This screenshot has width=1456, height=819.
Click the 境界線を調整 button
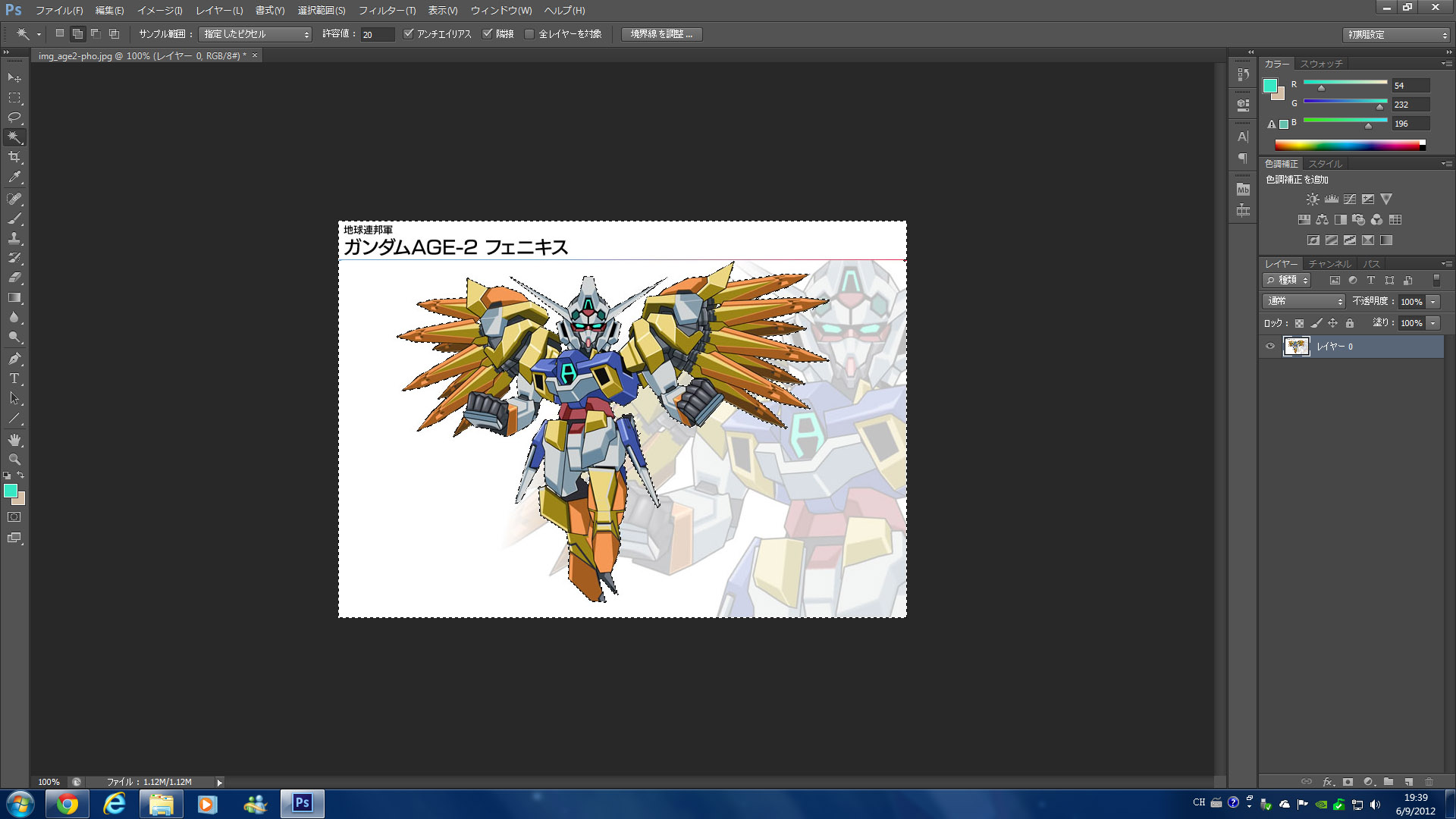[661, 34]
